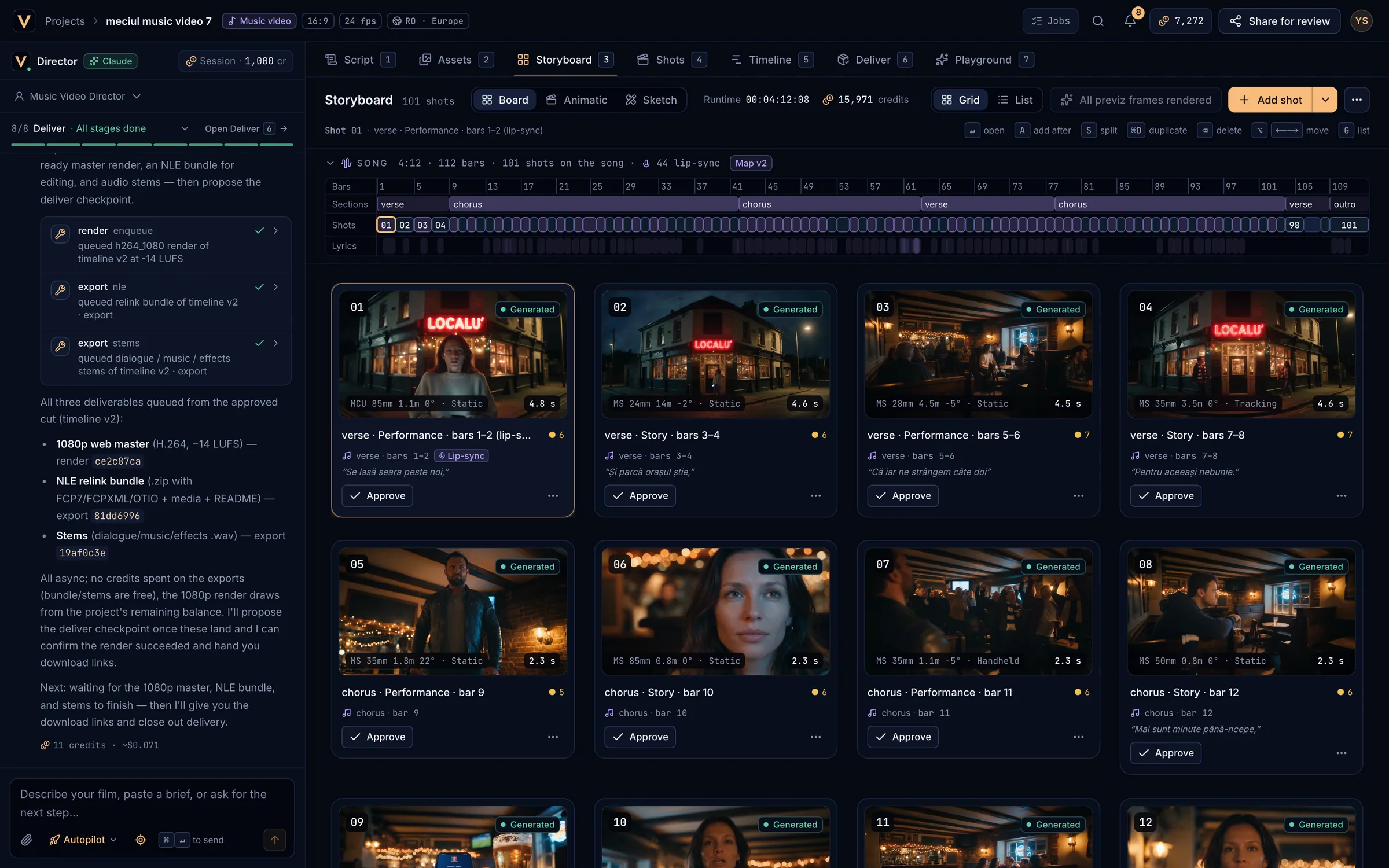Click the wrench icon of render enqueue

[60, 234]
